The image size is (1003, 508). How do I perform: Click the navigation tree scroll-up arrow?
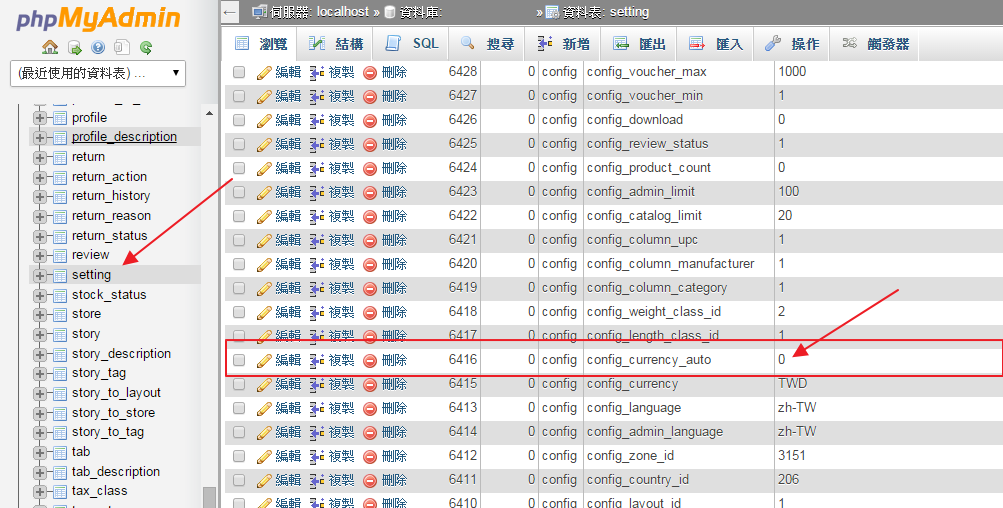[209, 113]
